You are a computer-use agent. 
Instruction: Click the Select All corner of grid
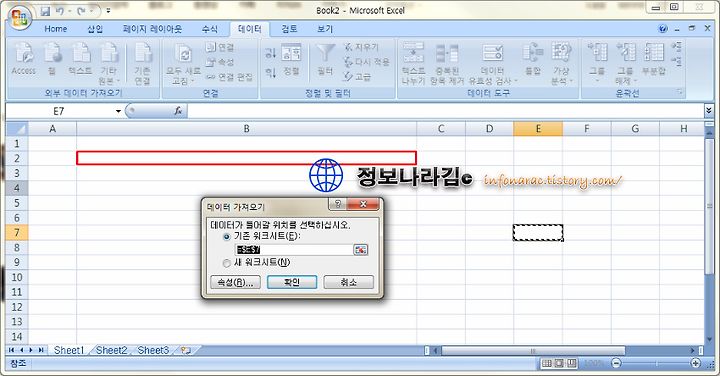click(17, 129)
